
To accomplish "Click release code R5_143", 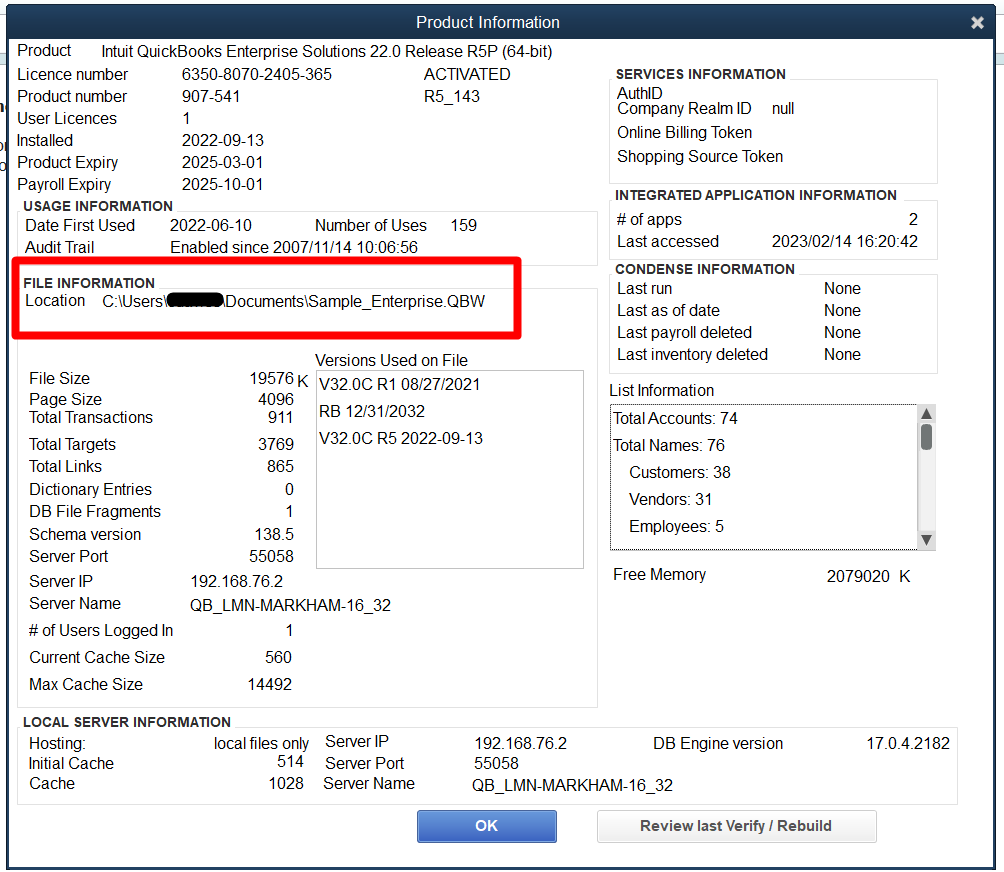I will tap(452, 96).
